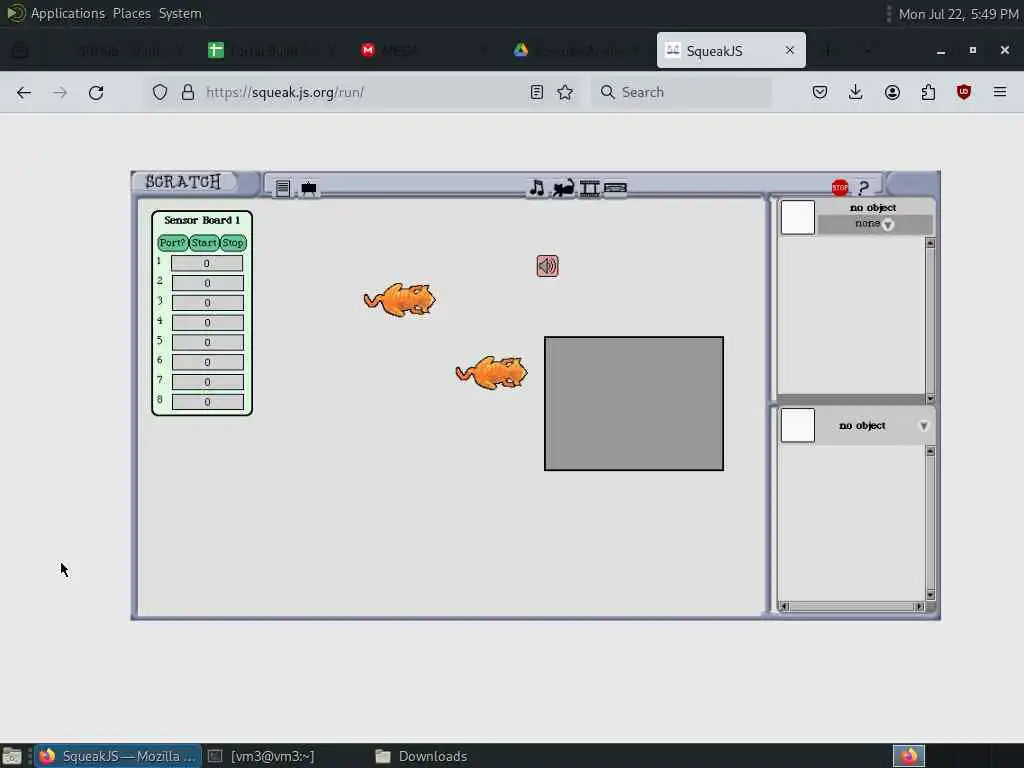
Task: Click the 'Sensor Board 1' title
Action: (202, 220)
